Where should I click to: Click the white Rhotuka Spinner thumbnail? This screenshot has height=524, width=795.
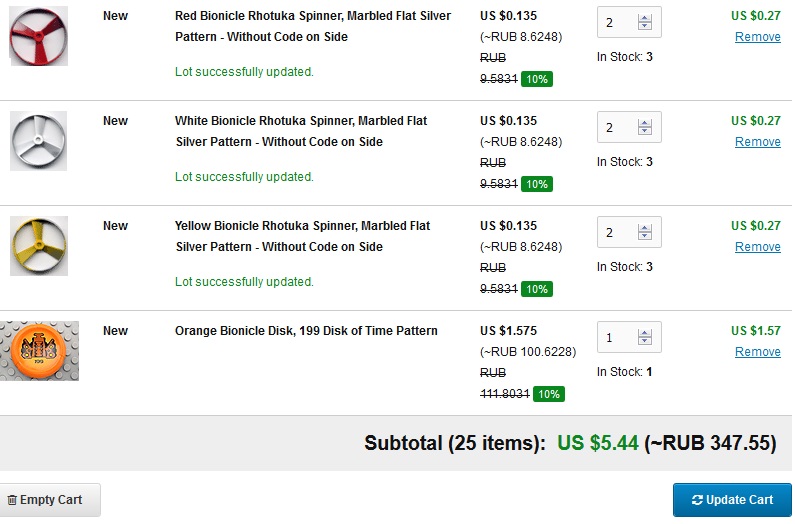pos(39,141)
